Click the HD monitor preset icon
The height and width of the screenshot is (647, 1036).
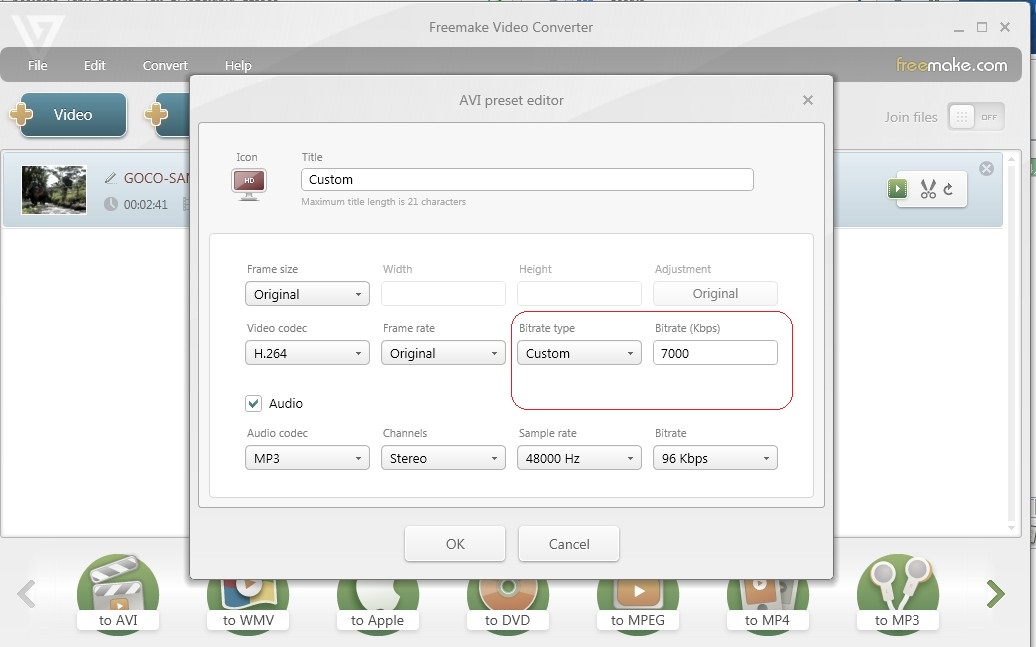(248, 184)
